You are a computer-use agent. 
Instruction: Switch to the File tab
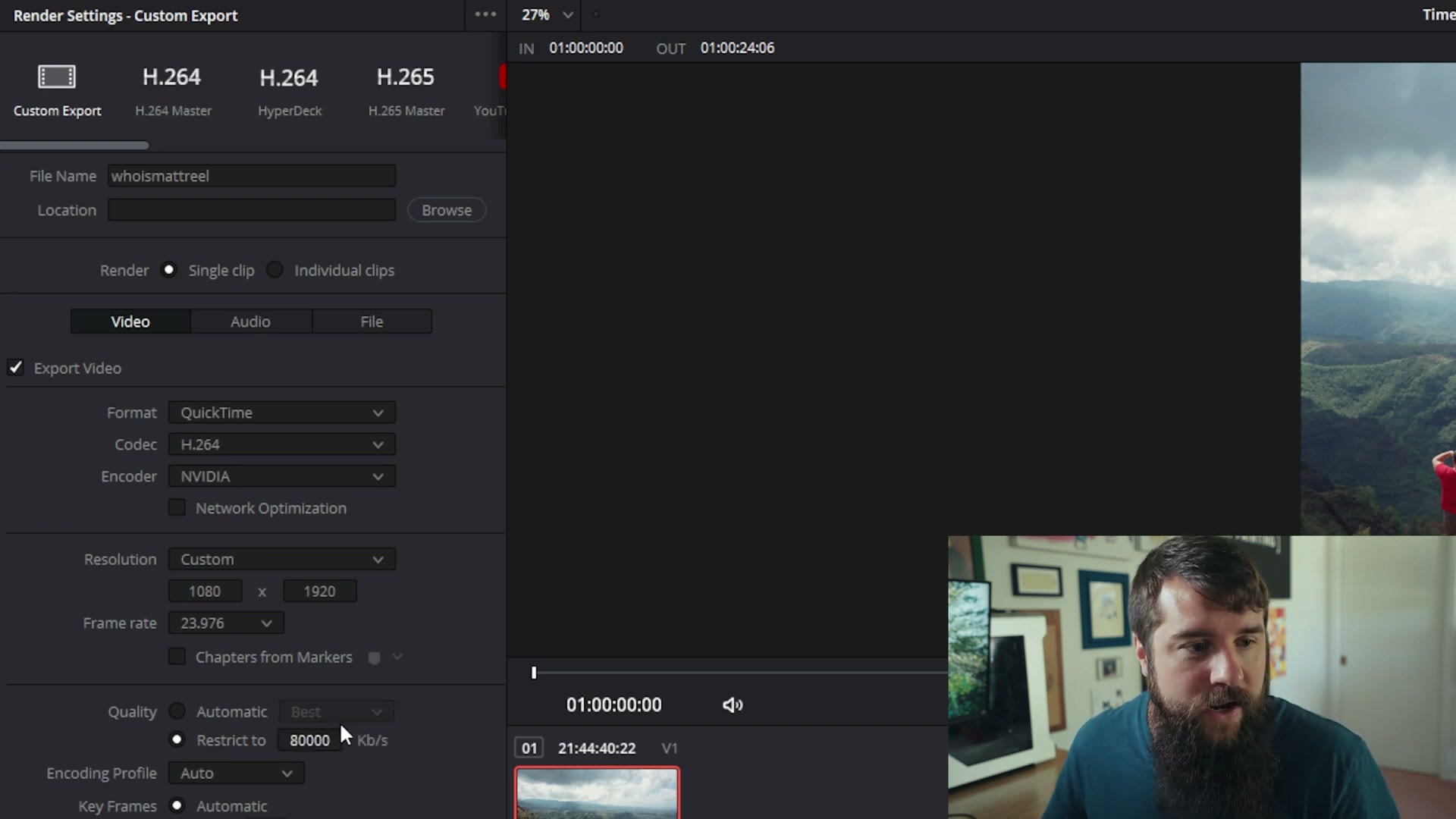coord(372,322)
